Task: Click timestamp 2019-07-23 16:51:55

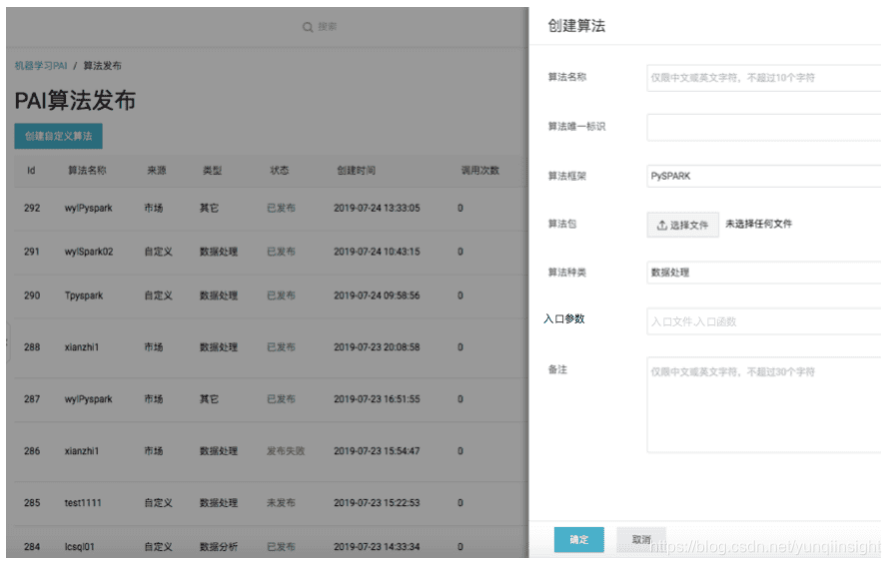Action: (377, 399)
